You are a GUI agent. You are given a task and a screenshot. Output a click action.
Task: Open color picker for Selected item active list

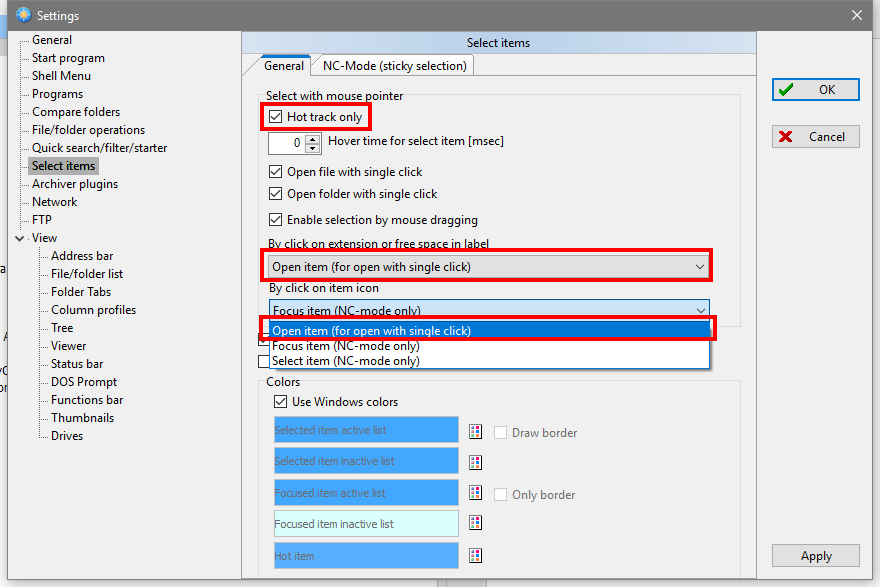[476, 431]
